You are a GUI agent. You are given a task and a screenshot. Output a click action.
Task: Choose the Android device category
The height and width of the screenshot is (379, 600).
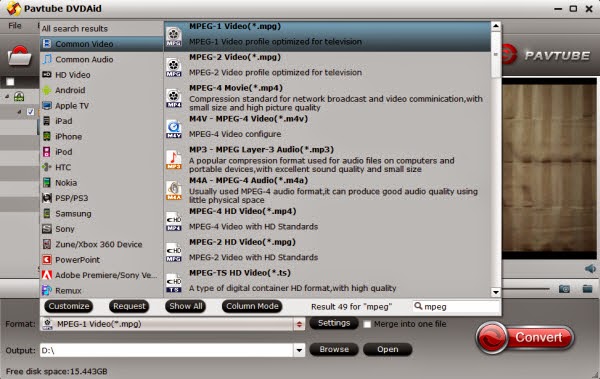pos(101,90)
